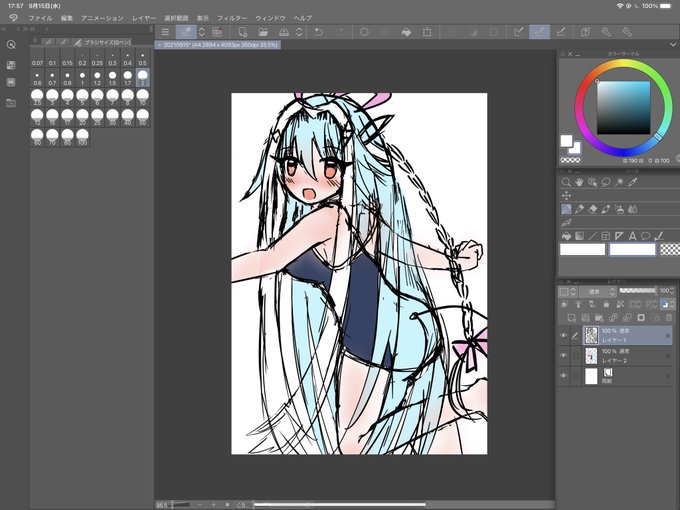Click the Lock layer icon

[606, 304]
